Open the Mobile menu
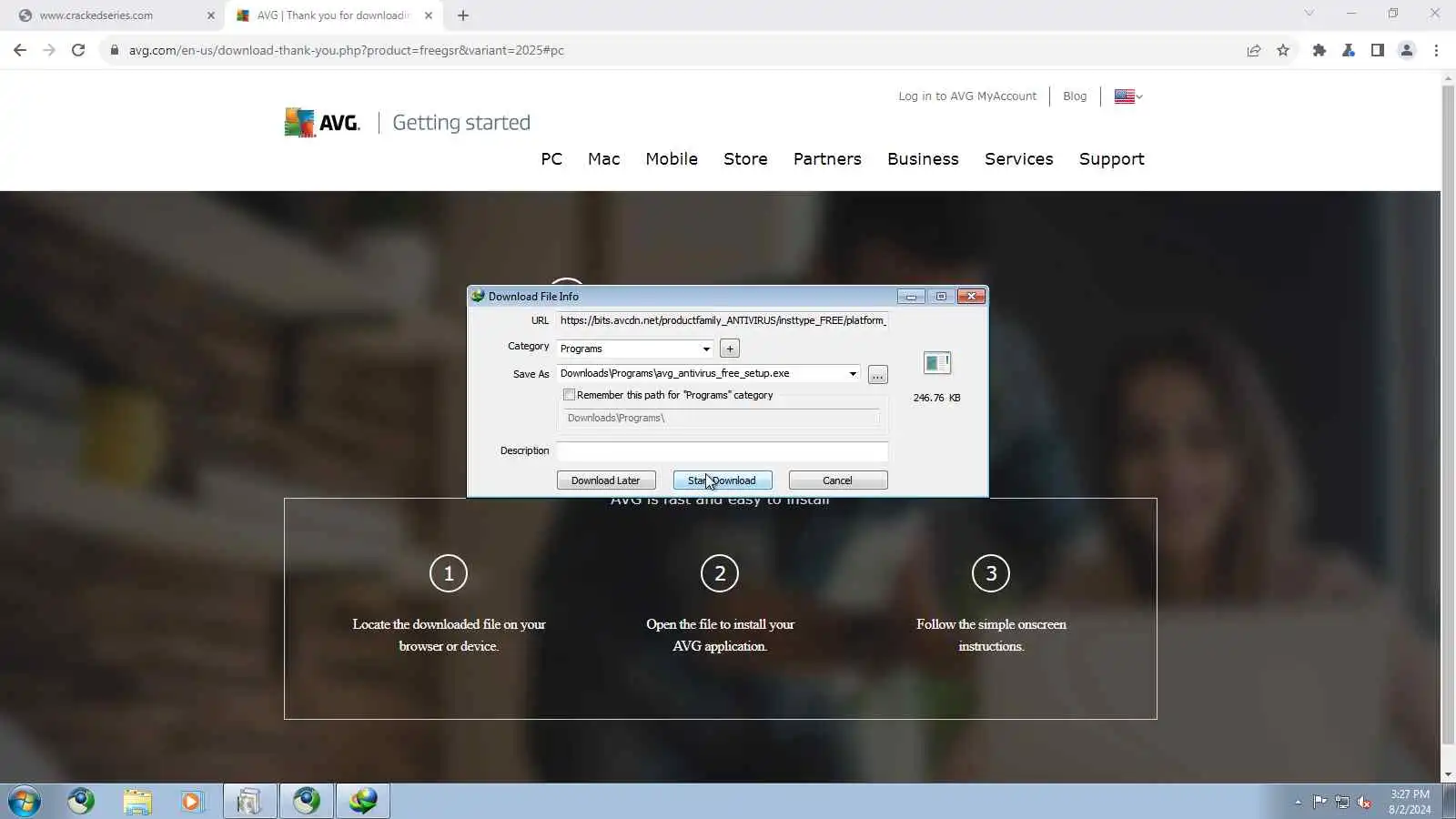 coord(672,159)
